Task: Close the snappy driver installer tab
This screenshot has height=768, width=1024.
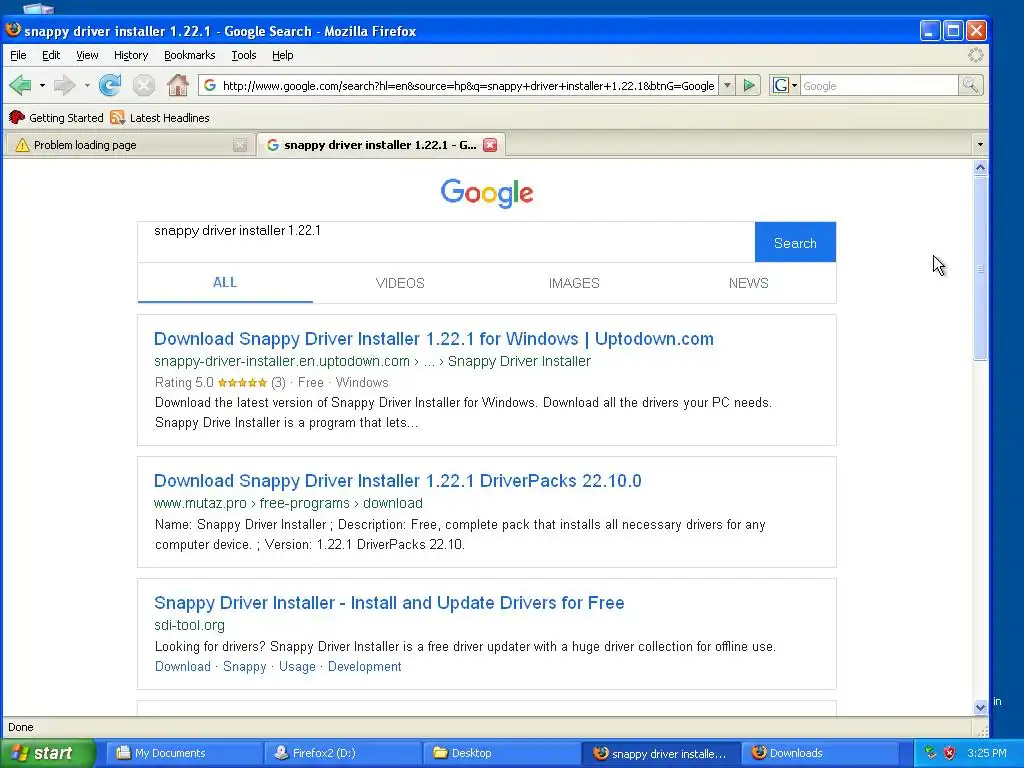Action: pyautogui.click(x=490, y=145)
